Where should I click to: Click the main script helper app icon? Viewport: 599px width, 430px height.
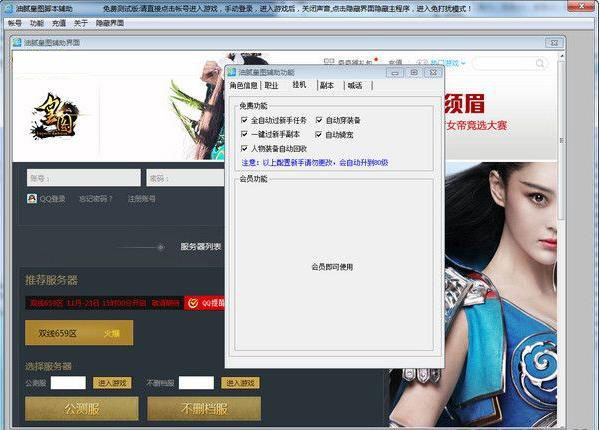[8, 8]
